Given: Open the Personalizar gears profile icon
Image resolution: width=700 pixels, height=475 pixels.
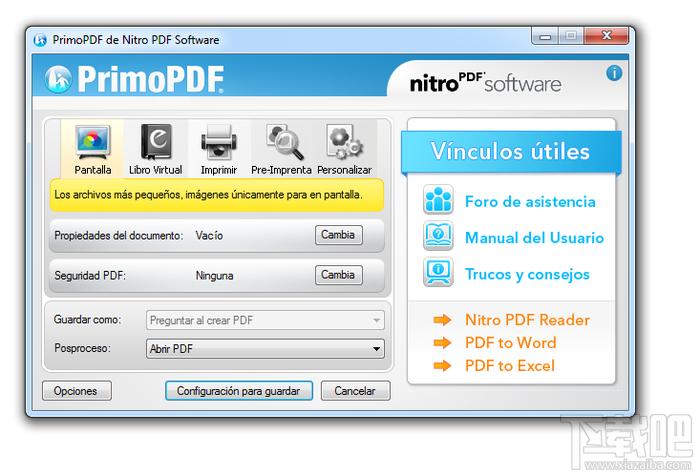Looking at the screenshot, I should pos(344,142).
